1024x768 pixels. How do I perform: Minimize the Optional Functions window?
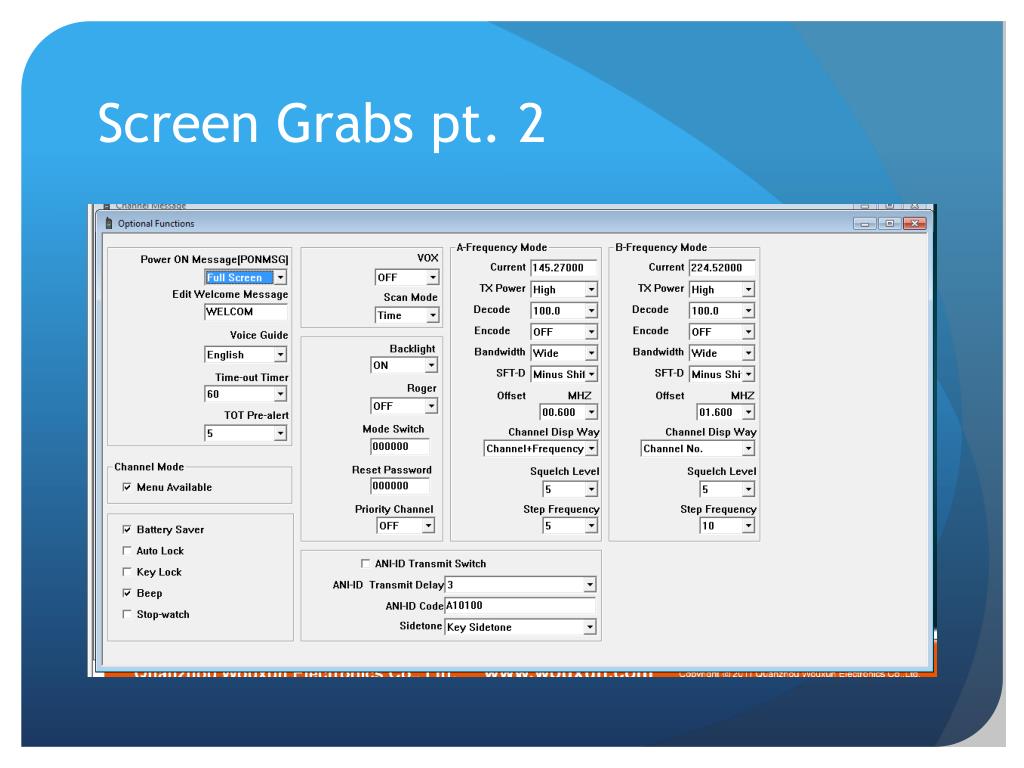pos(865,223)
